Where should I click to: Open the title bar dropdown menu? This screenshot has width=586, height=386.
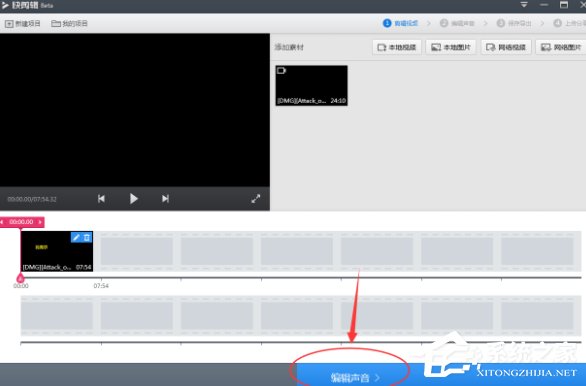[x=524, y=5]
